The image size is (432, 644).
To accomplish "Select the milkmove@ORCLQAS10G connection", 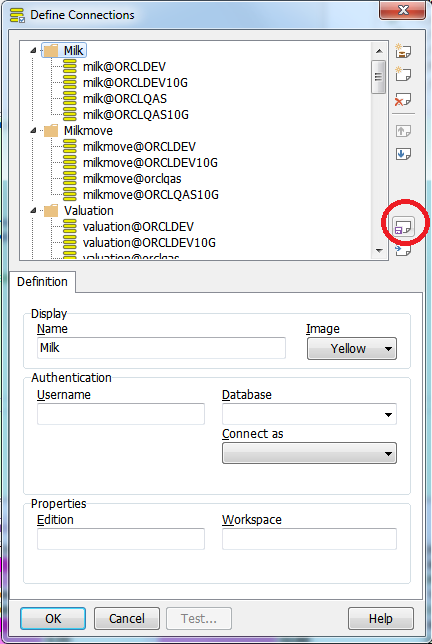I will click(x=151, y=195).
